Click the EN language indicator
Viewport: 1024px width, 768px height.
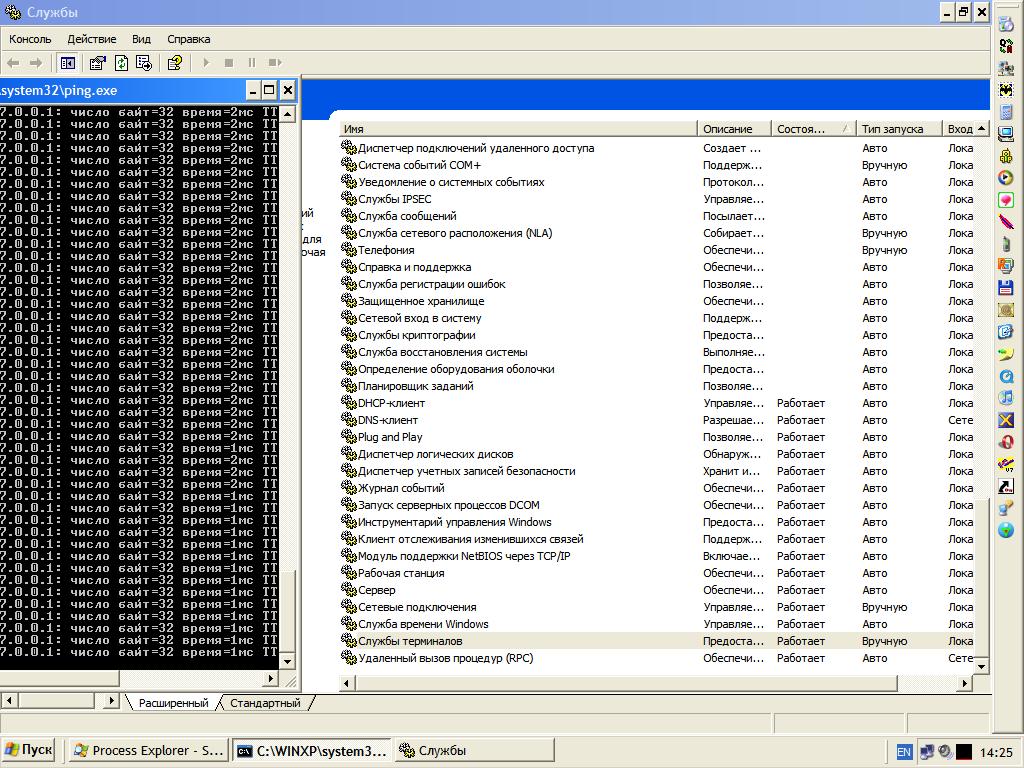904,752
